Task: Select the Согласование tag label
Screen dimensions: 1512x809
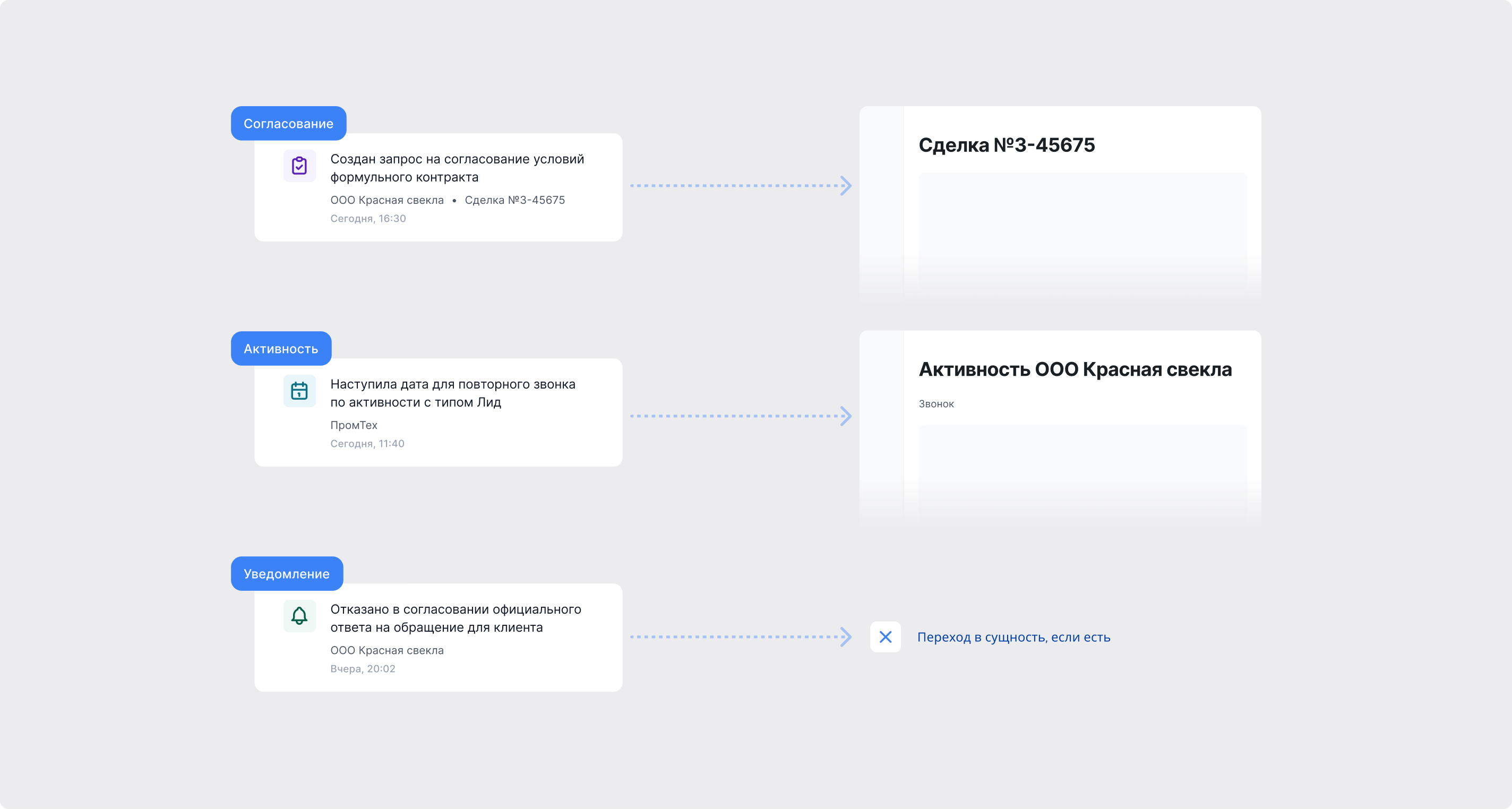Action: coord(288,123)
